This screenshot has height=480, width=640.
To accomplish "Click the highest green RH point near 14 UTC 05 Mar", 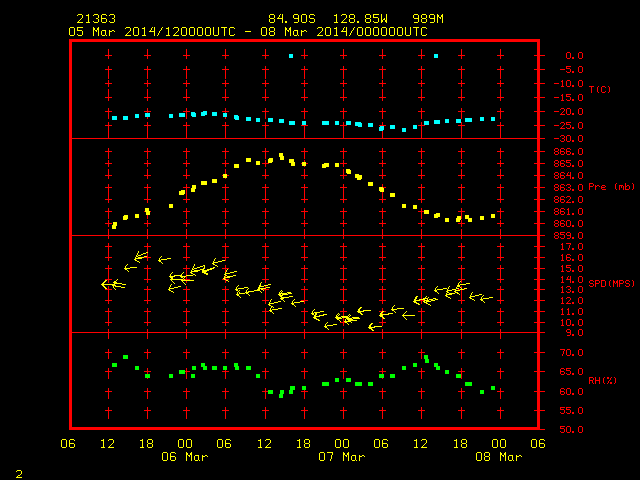I will [x=125, y=357].
